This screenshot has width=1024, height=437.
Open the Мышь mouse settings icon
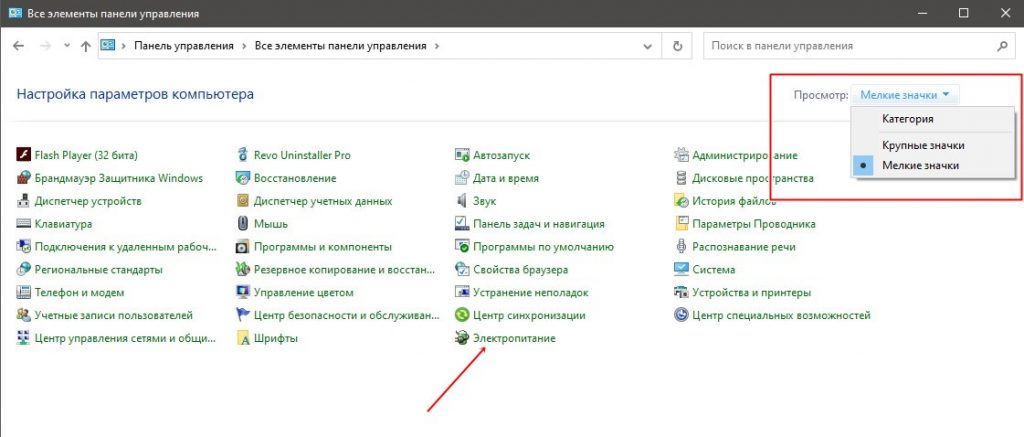point(243,224)
